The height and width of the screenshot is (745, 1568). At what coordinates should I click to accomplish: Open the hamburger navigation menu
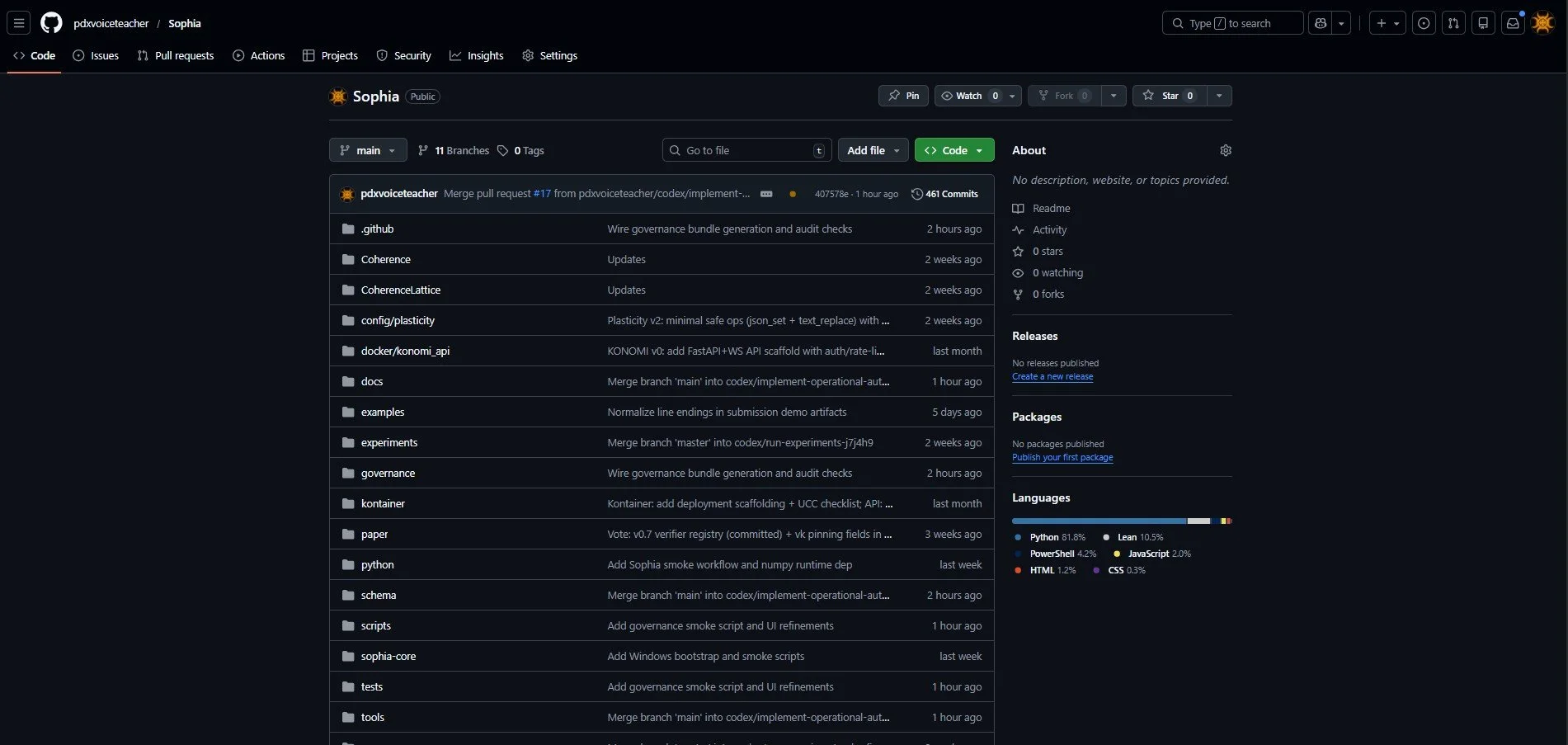(x=19, y=23)
